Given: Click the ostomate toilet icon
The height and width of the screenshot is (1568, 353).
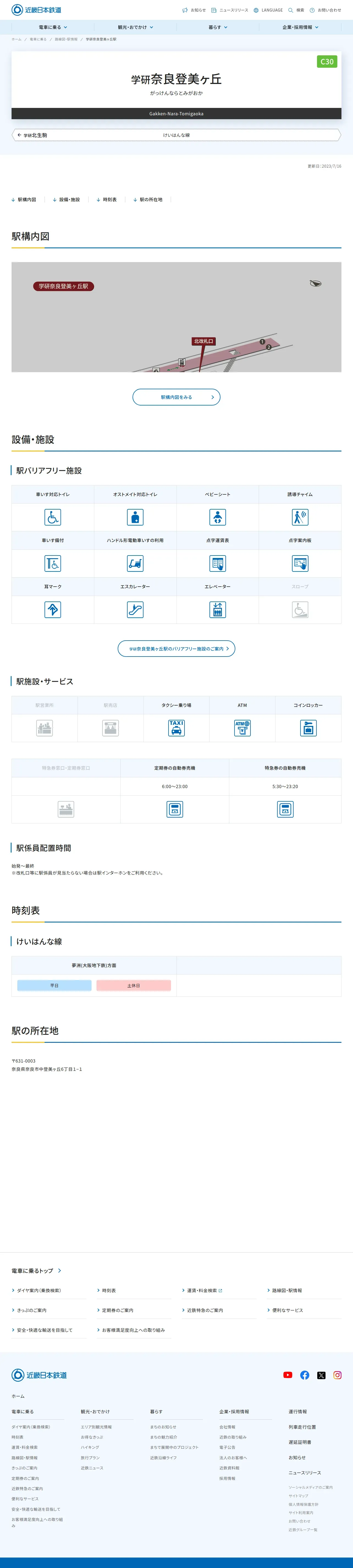Looking at the screenshot, I should pyautogui.click(x=135, y=518).
